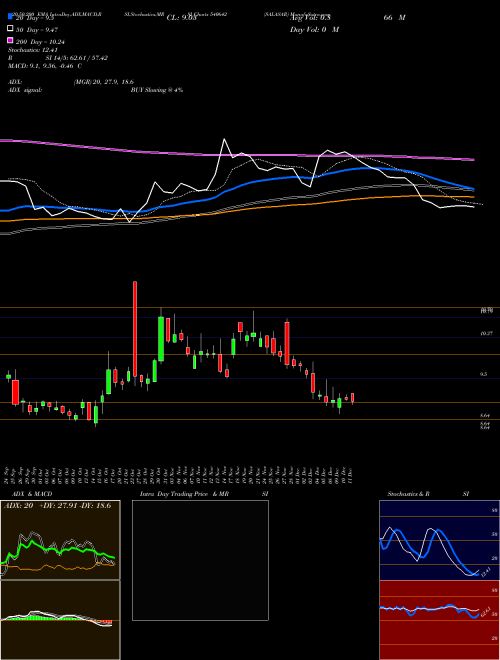The image size is (500, 660).
Task: Click the last red candlestick on the chart
Action: coord(353,398)
